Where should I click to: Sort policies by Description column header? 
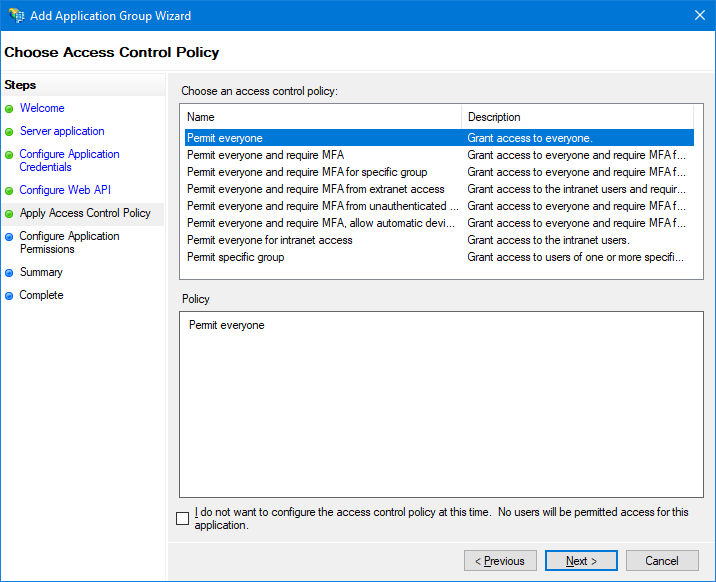point(578,117)
